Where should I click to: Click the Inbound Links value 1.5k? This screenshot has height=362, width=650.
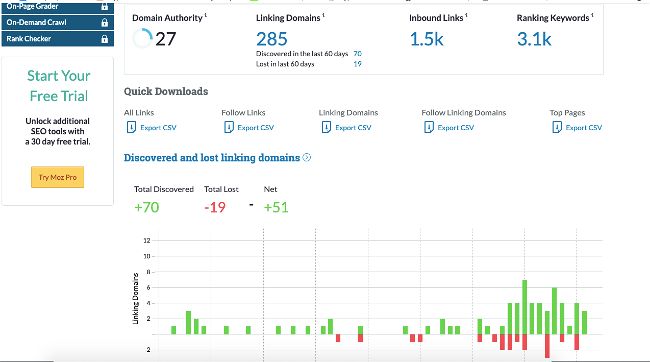tap(427, 39)
